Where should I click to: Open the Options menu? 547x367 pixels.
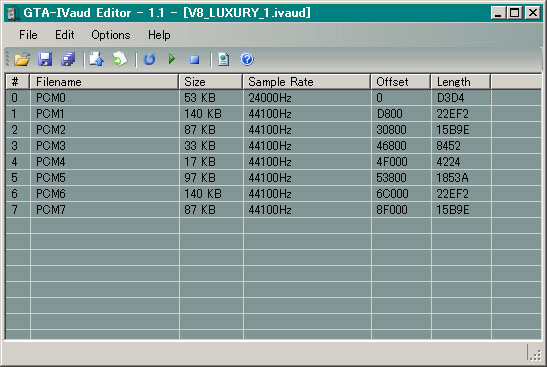(111, 35)
